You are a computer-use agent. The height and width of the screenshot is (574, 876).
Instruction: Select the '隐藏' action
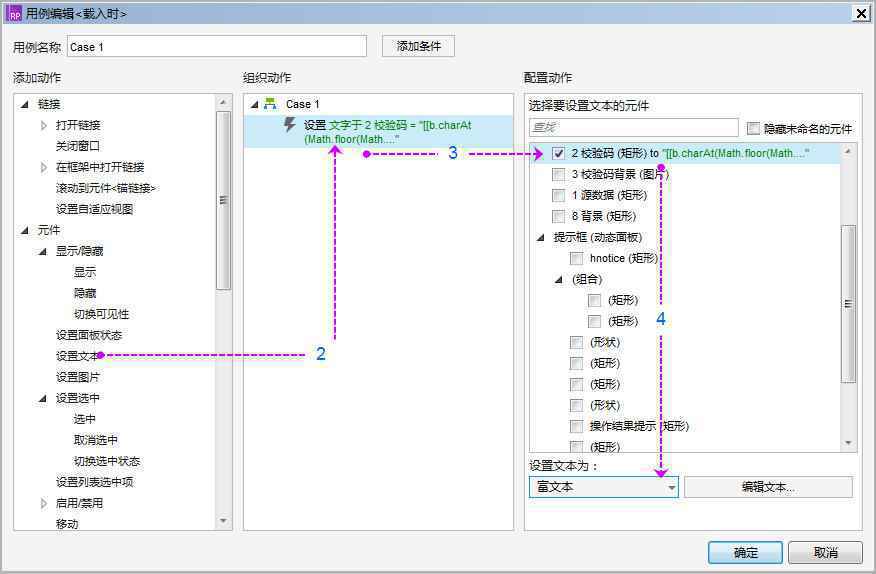click(x=84, y=293)
